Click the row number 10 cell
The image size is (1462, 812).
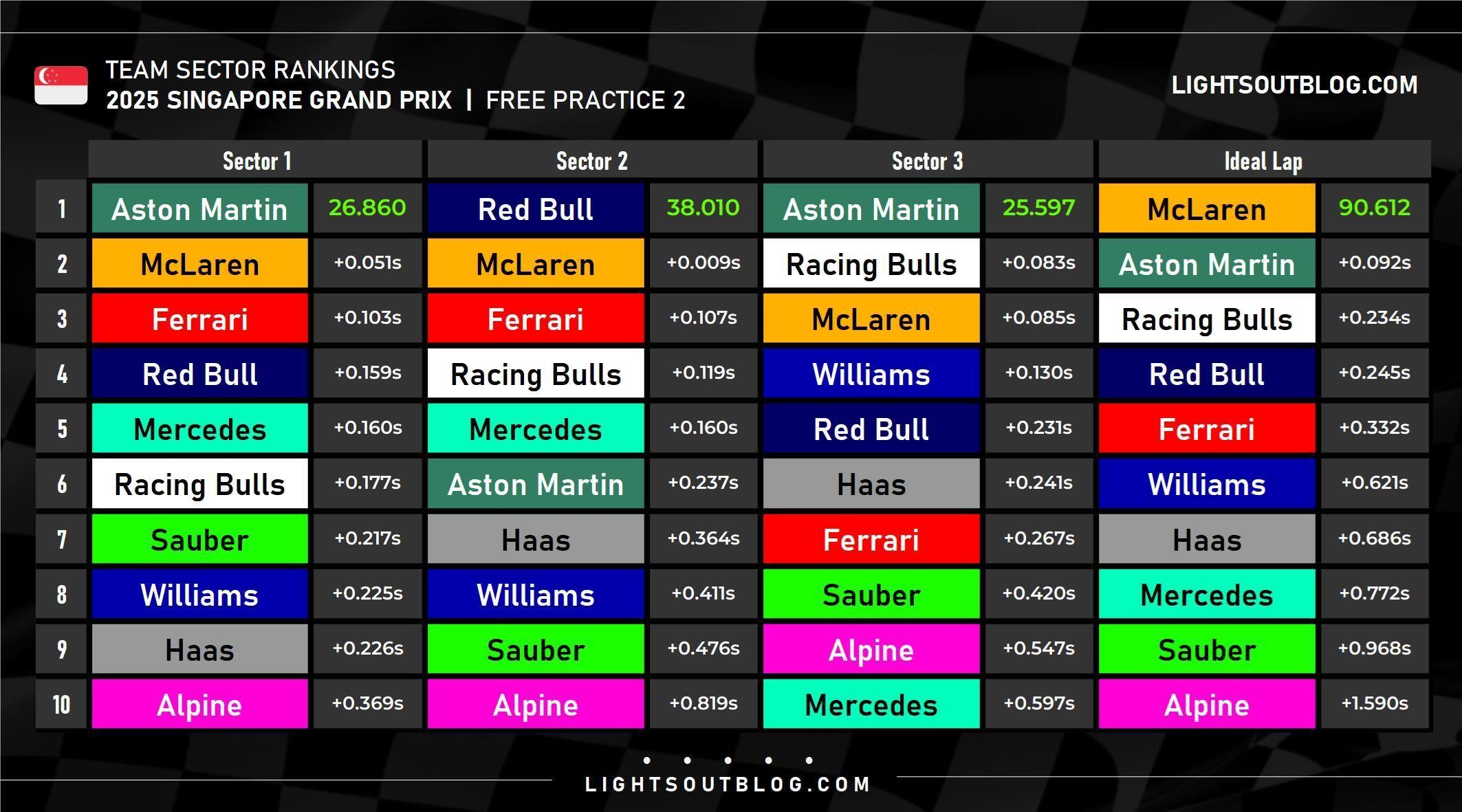click(61, 704)
